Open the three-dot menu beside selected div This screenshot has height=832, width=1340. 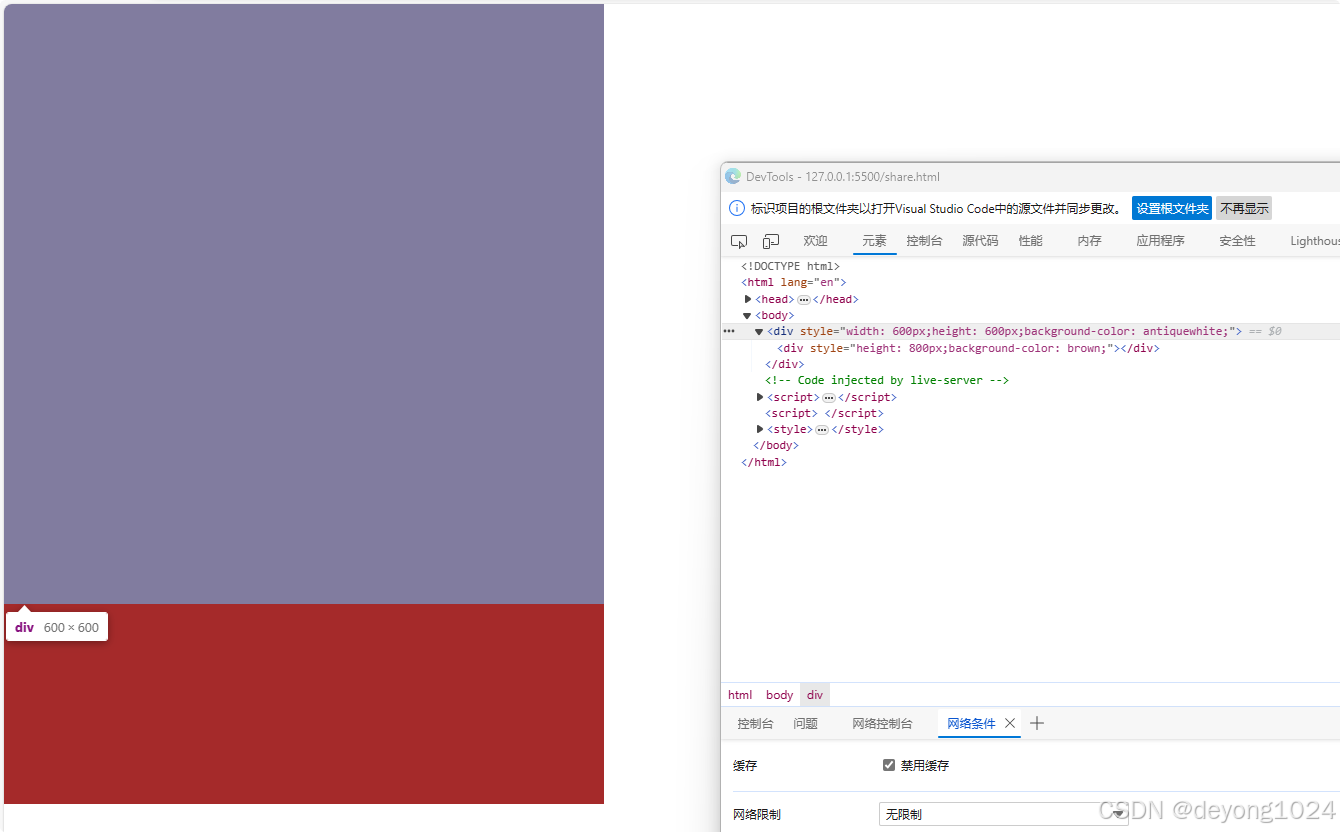729,331
